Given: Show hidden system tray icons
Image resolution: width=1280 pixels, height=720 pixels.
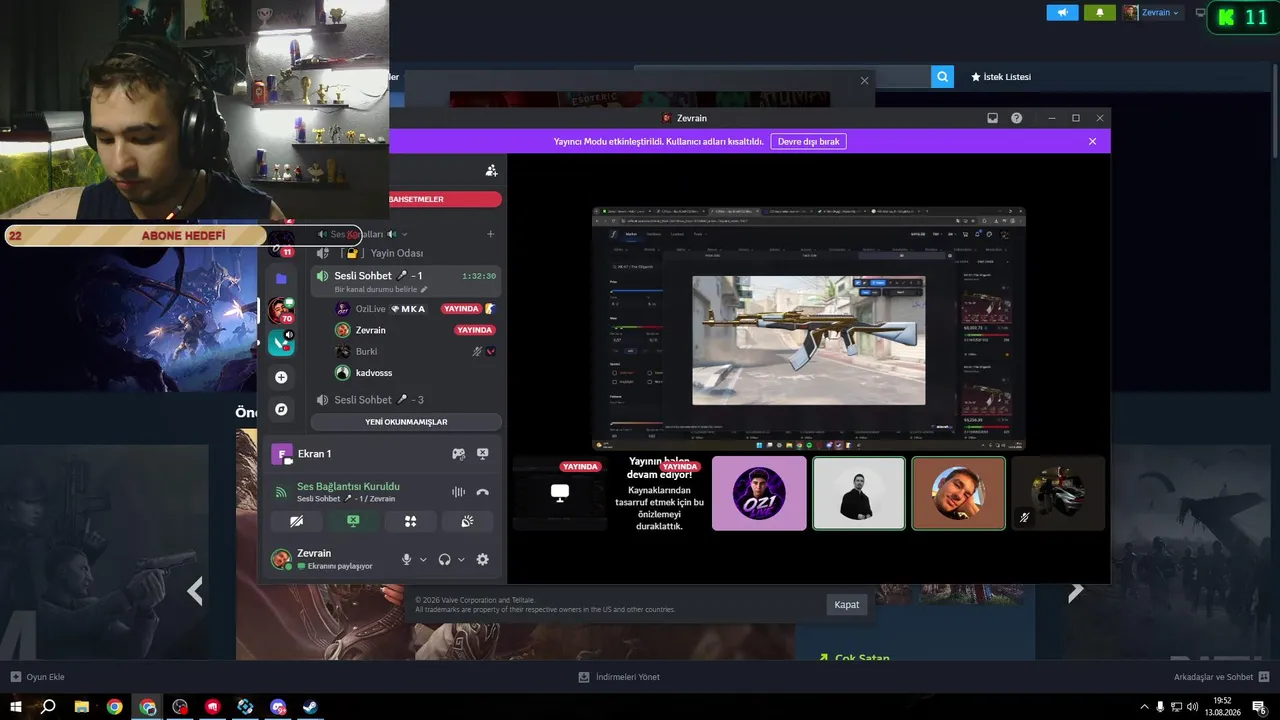Looking at the screenshot, I should (x=1144, y=707).
